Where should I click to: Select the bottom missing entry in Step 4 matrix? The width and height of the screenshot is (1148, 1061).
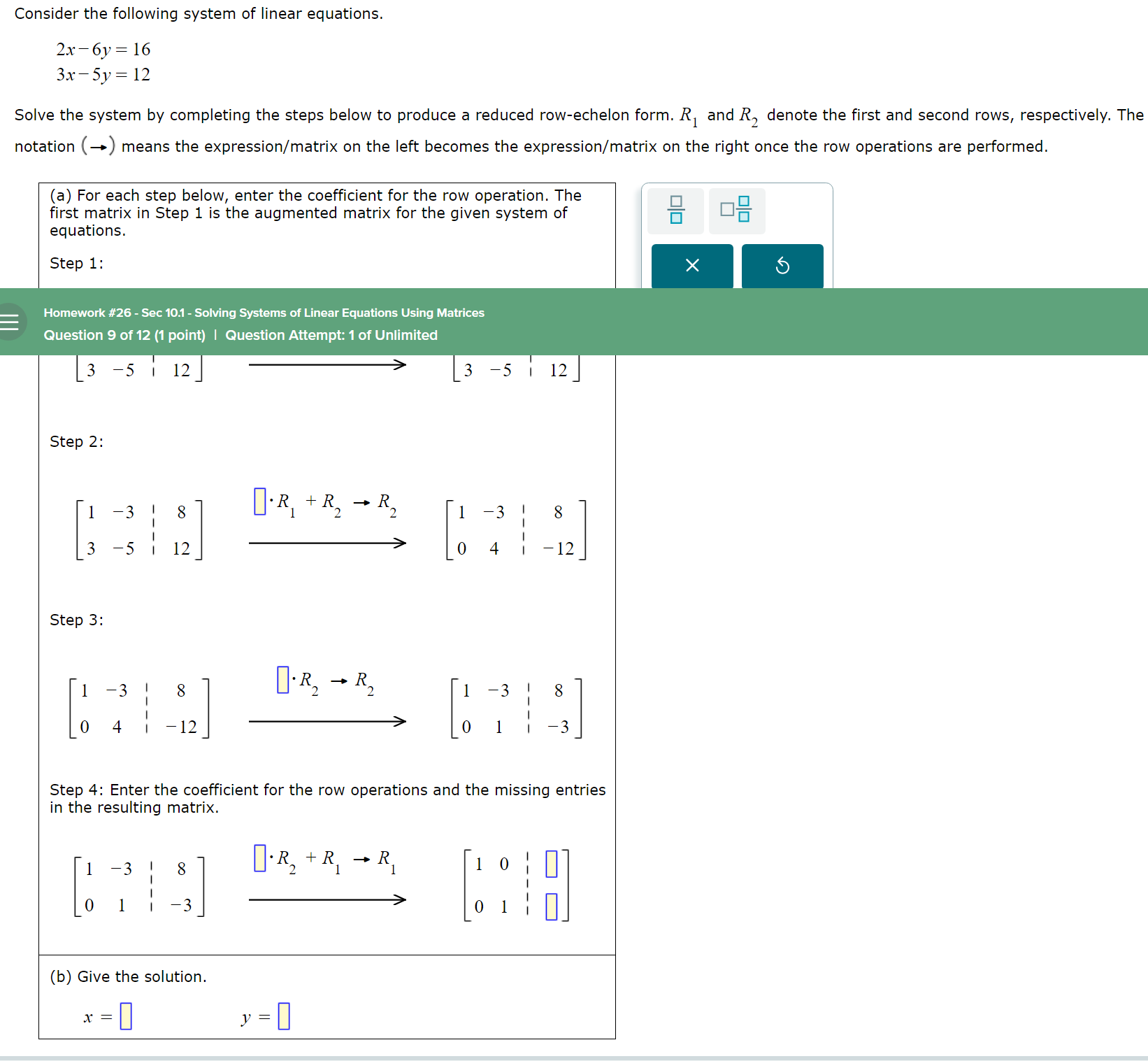click(552, 907)
